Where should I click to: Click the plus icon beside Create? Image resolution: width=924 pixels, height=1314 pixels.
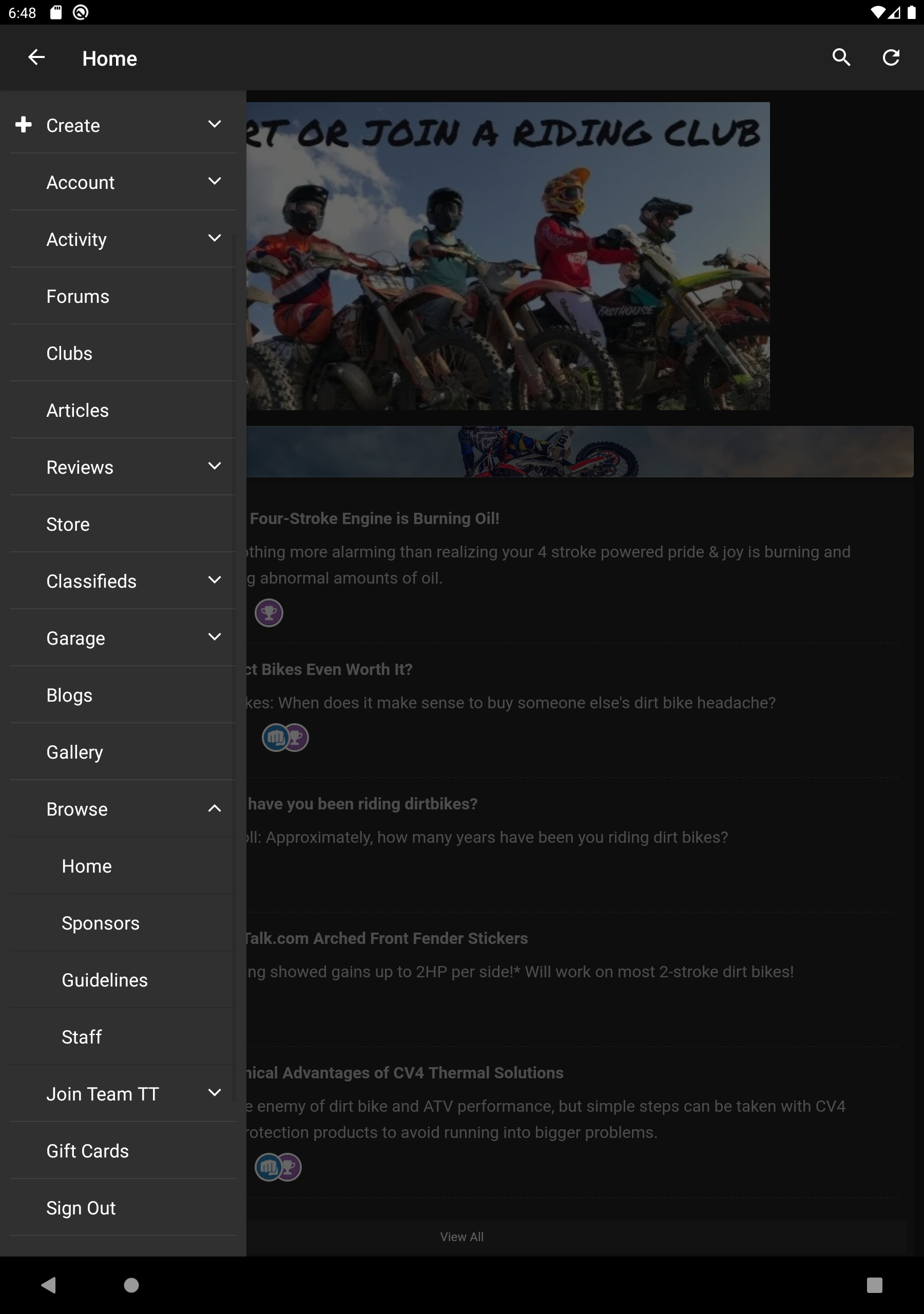click(24, 124)
